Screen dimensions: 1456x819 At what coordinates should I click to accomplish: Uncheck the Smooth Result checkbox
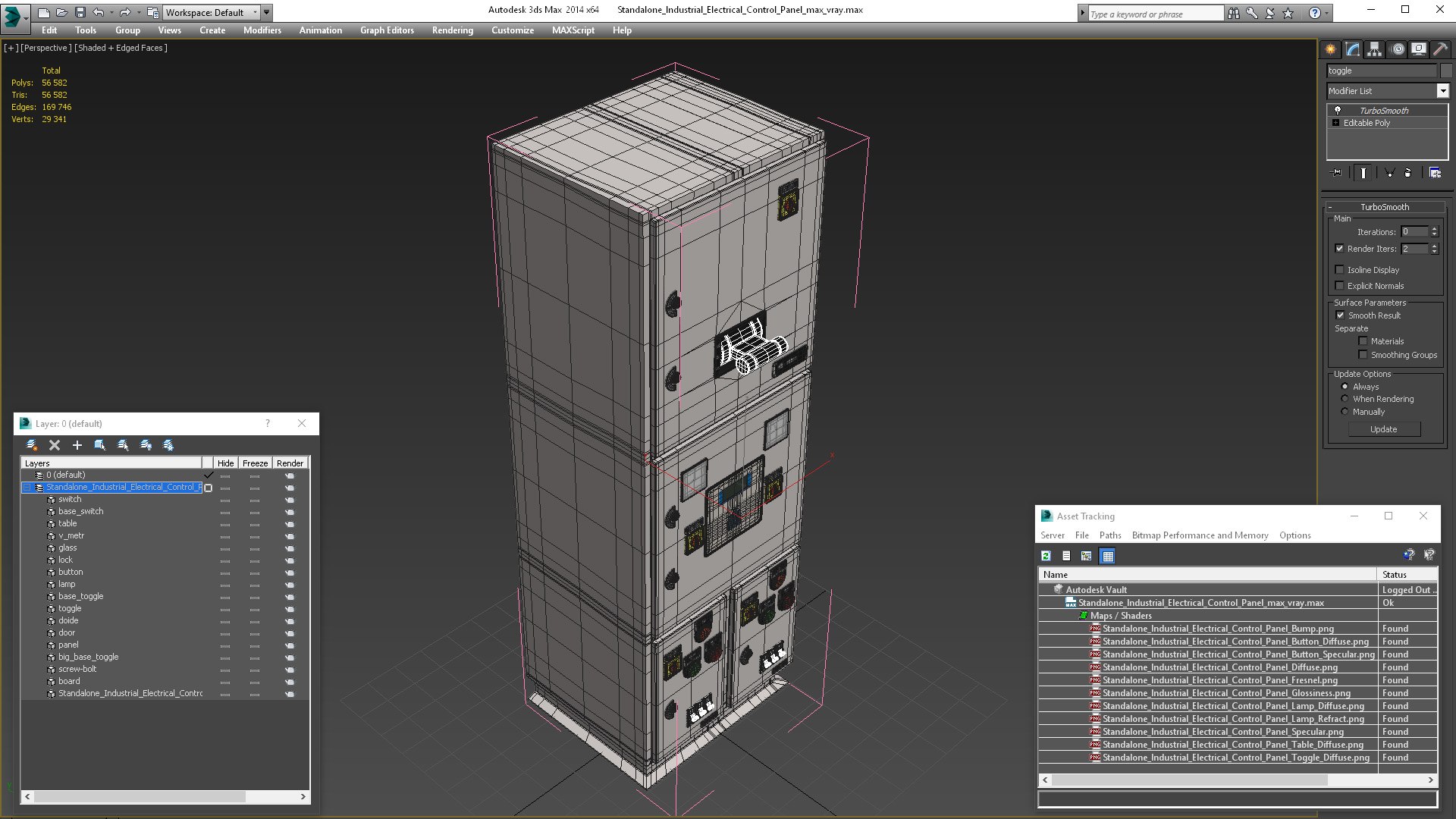pos(1340,315)
